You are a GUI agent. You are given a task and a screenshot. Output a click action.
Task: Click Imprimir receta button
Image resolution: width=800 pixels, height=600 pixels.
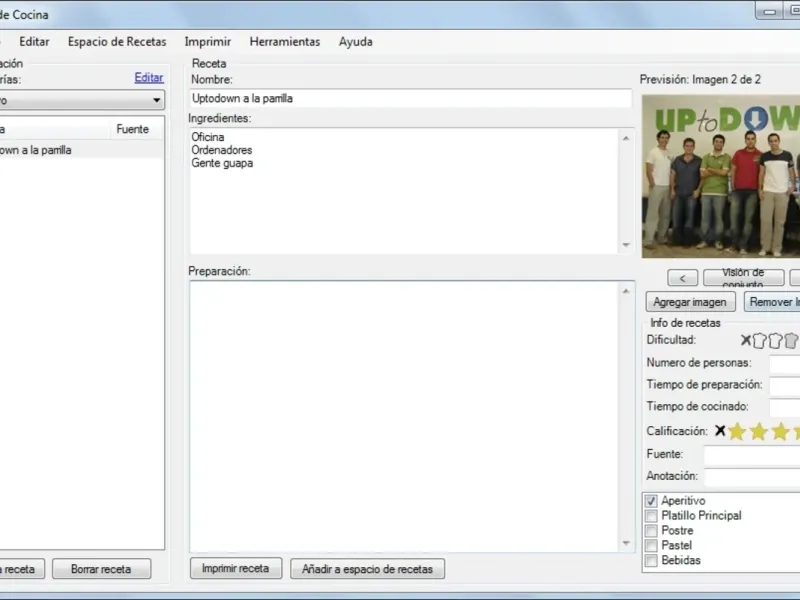click(x=236, y=568)
